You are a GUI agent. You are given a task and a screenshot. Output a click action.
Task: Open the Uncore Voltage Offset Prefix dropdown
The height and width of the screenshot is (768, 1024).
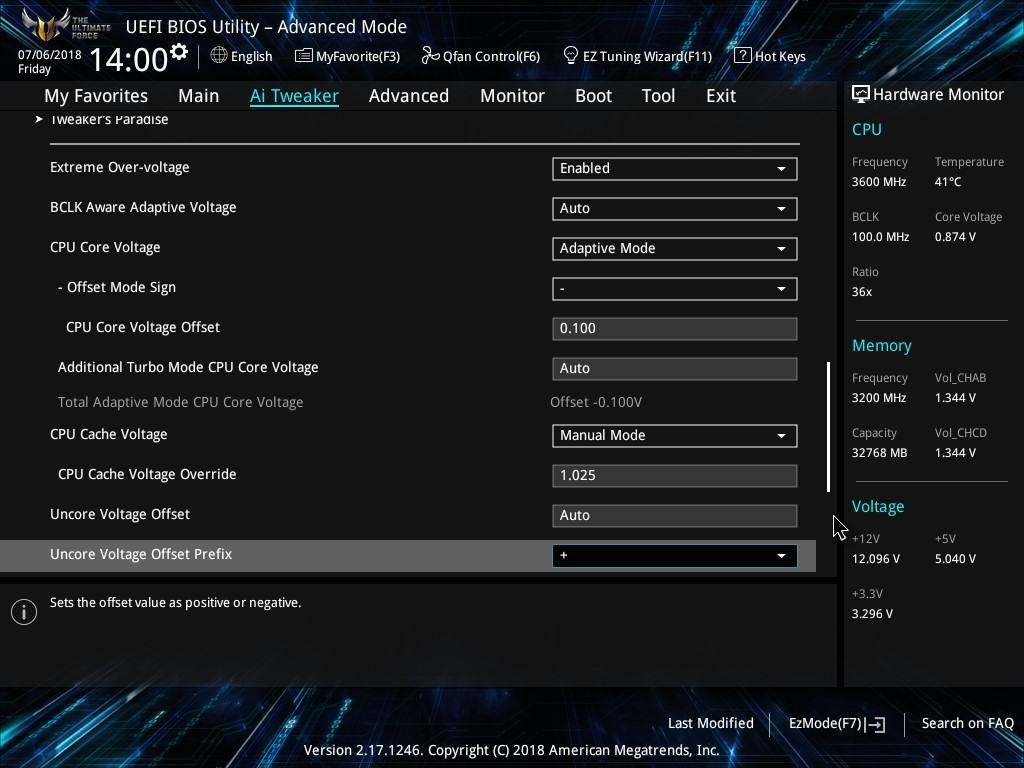[x=675, y=556]
